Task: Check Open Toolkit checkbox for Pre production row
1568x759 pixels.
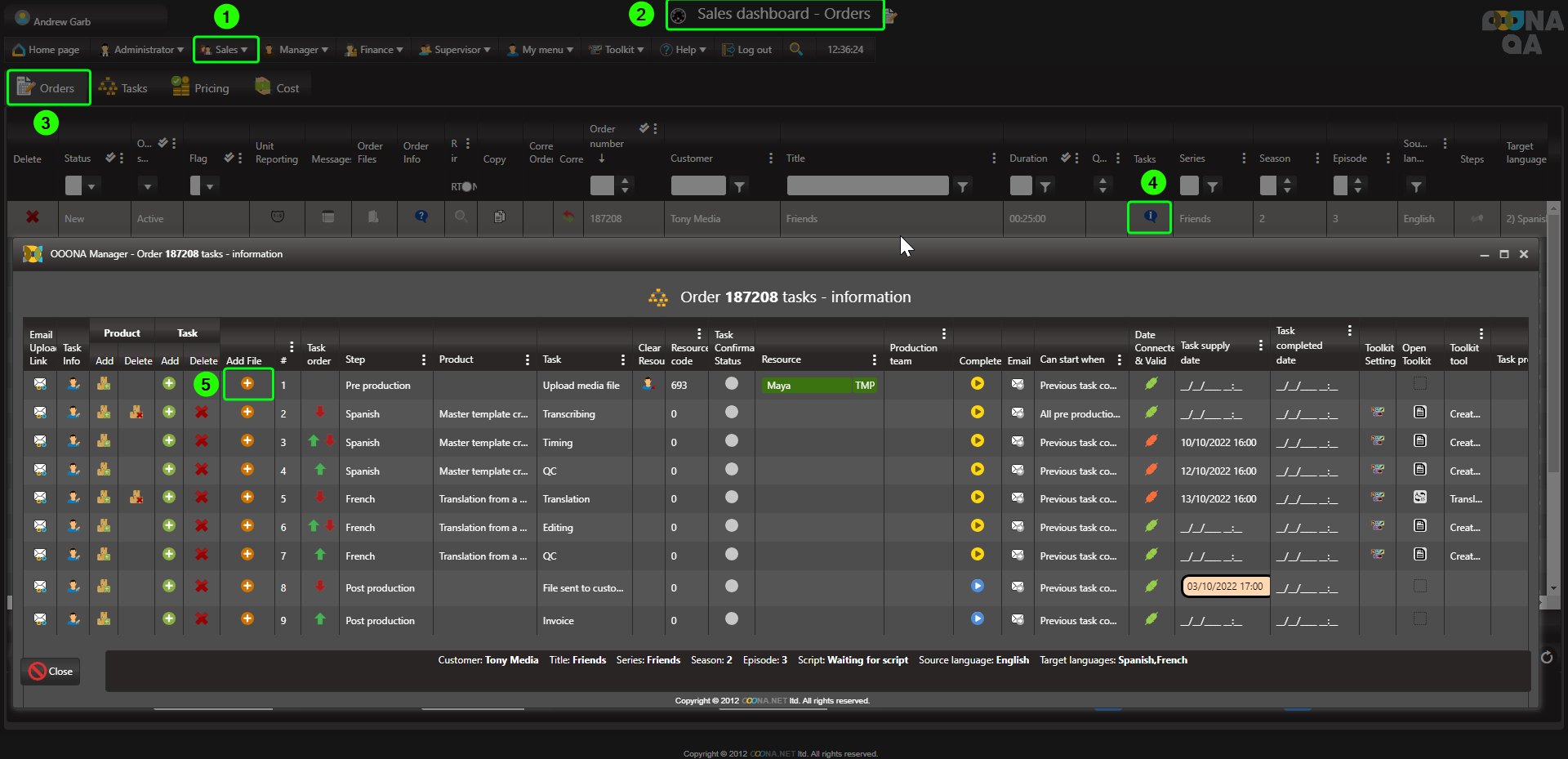Action: pos(1420,384)
